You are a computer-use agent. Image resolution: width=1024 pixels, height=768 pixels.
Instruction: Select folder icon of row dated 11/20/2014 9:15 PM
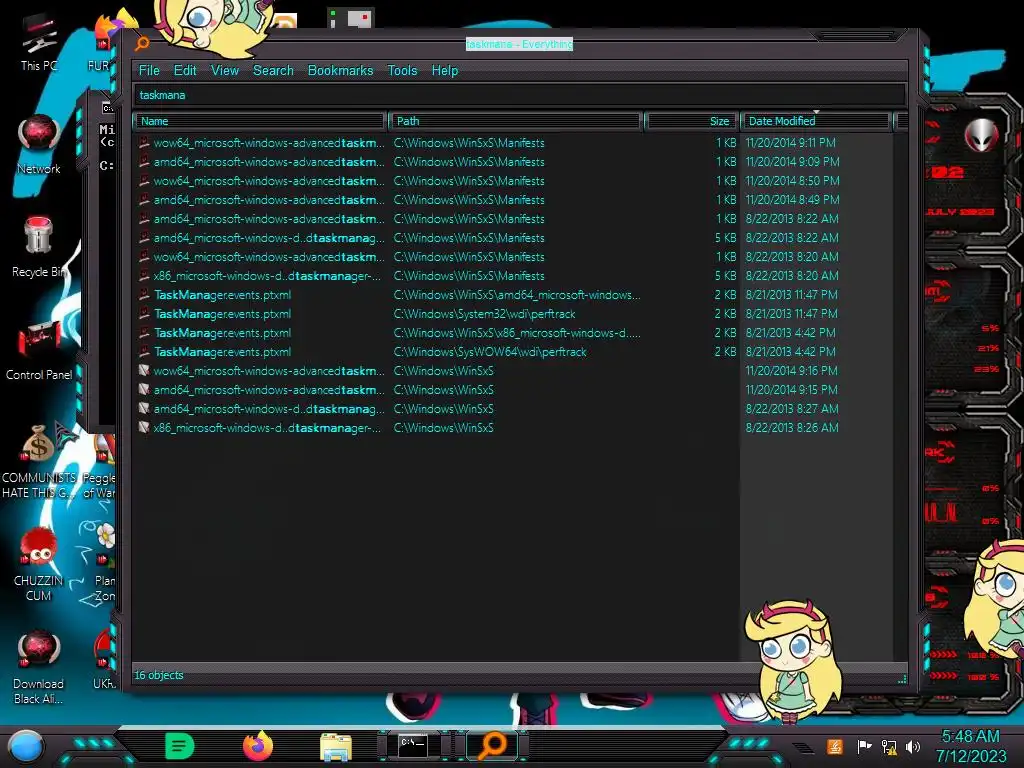[144, 389]
